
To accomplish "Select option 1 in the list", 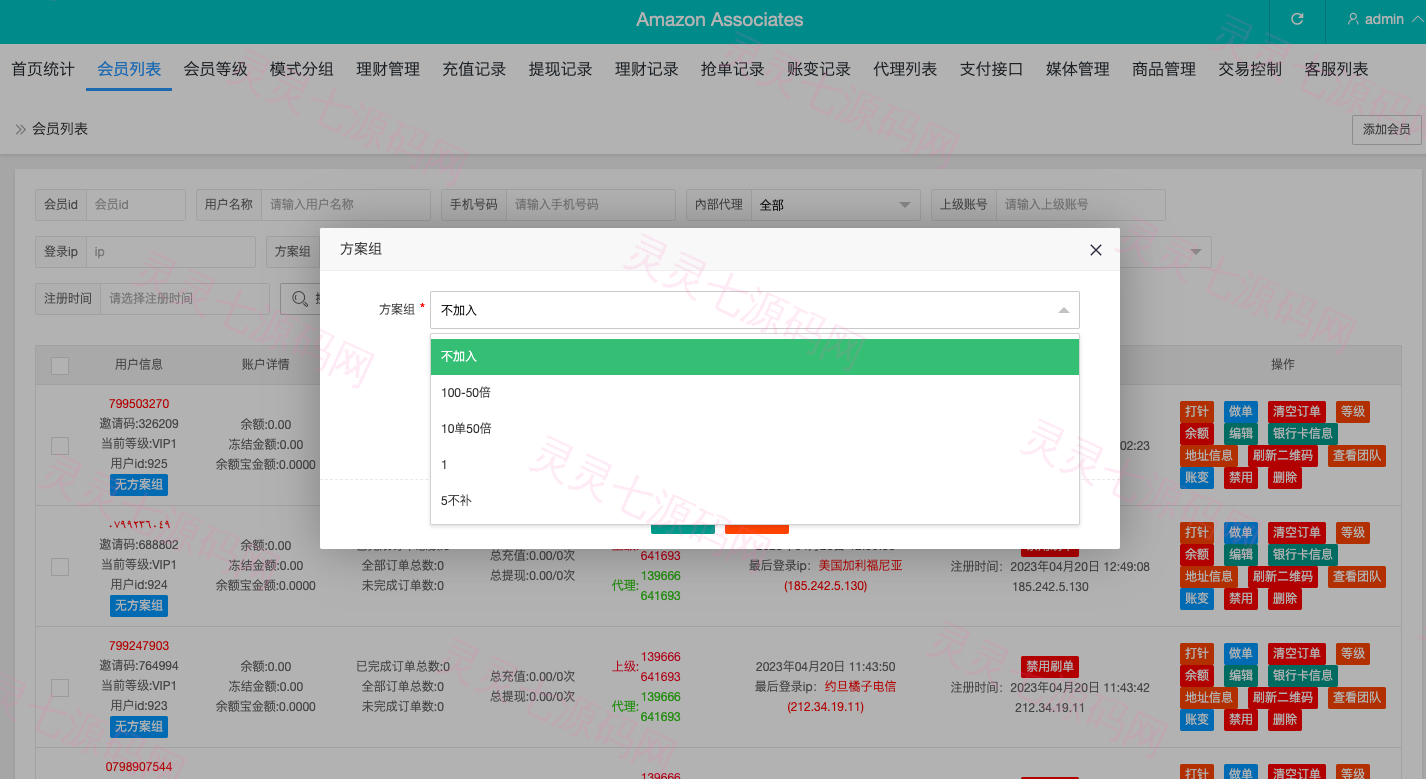I will pyautogui.click(x=755, y=465).
